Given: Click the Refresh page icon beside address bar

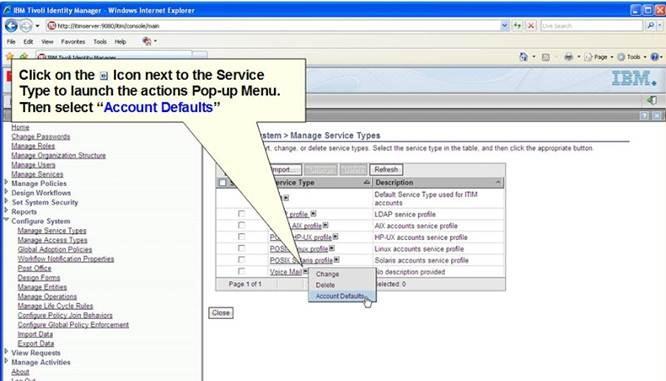Looking at the screenshot, I should 517,26.
